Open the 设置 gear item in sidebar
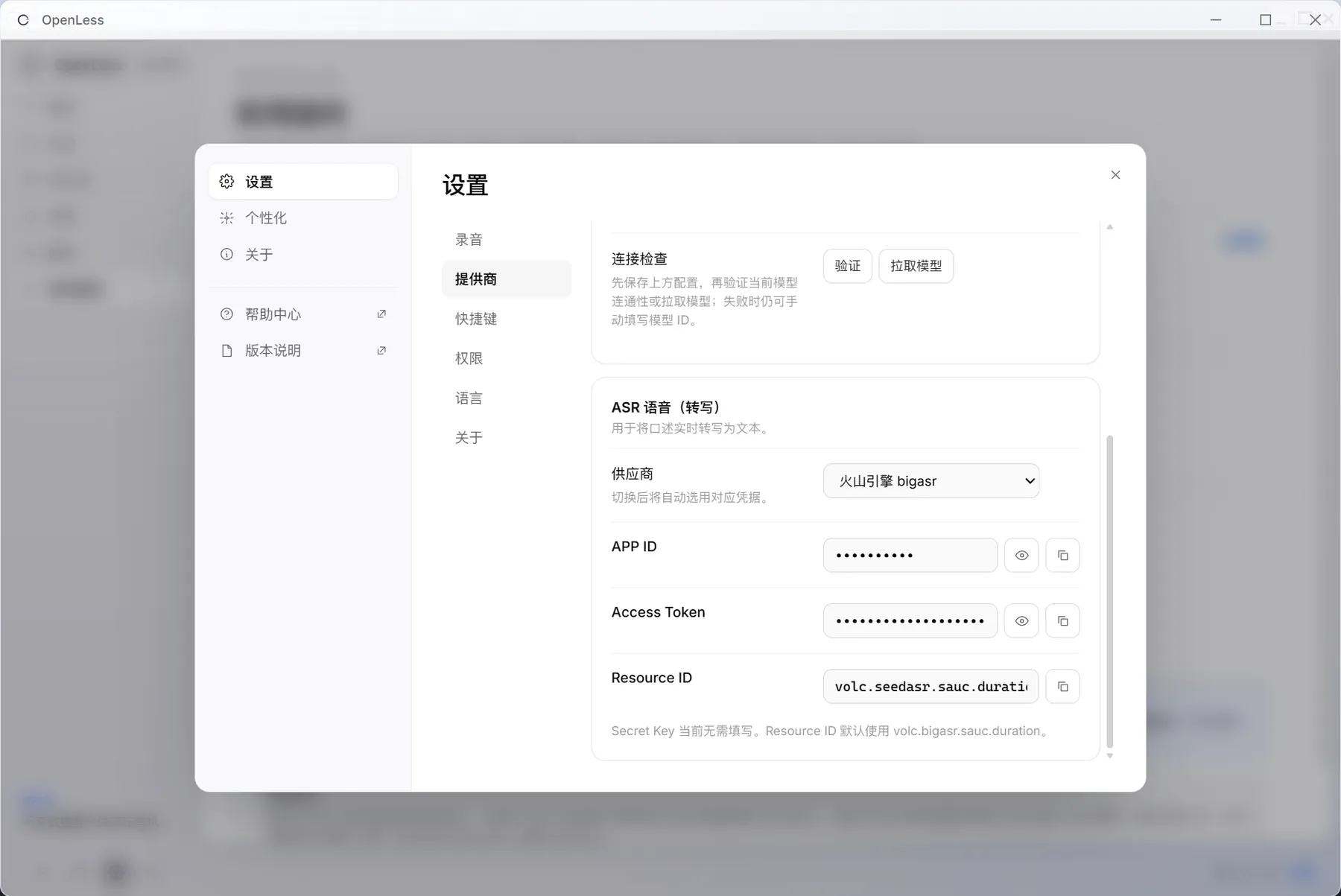The image size is (1341, 896). pyautogui.click(x=303, y=182)
